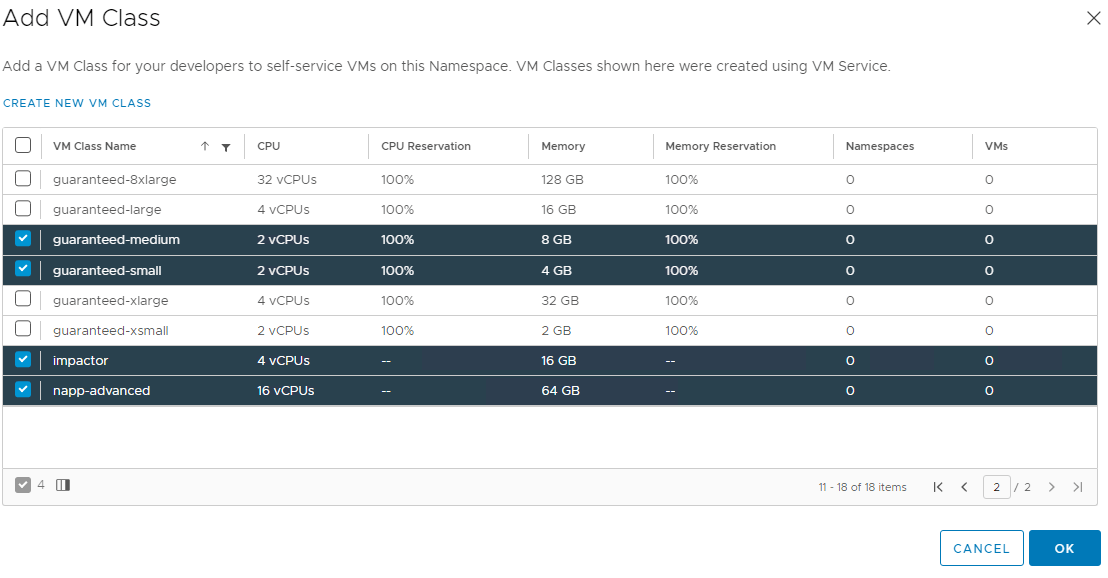The image size is (1108, 578).
Task: Click the OK button
Action: [x=1064, y=548]
